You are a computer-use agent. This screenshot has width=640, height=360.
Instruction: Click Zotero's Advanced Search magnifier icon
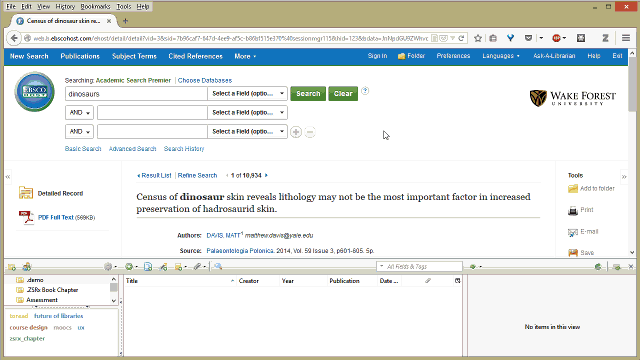pyautogui.click(x=218, y=267)
